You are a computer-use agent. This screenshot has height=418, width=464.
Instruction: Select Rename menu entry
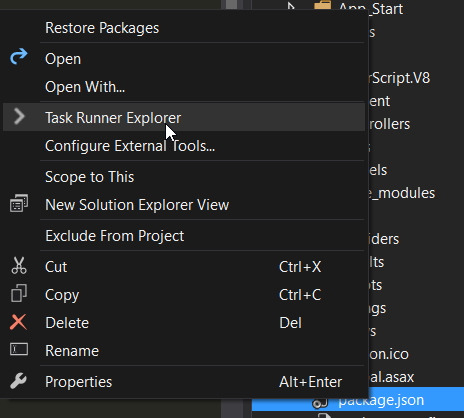point(183,351)
